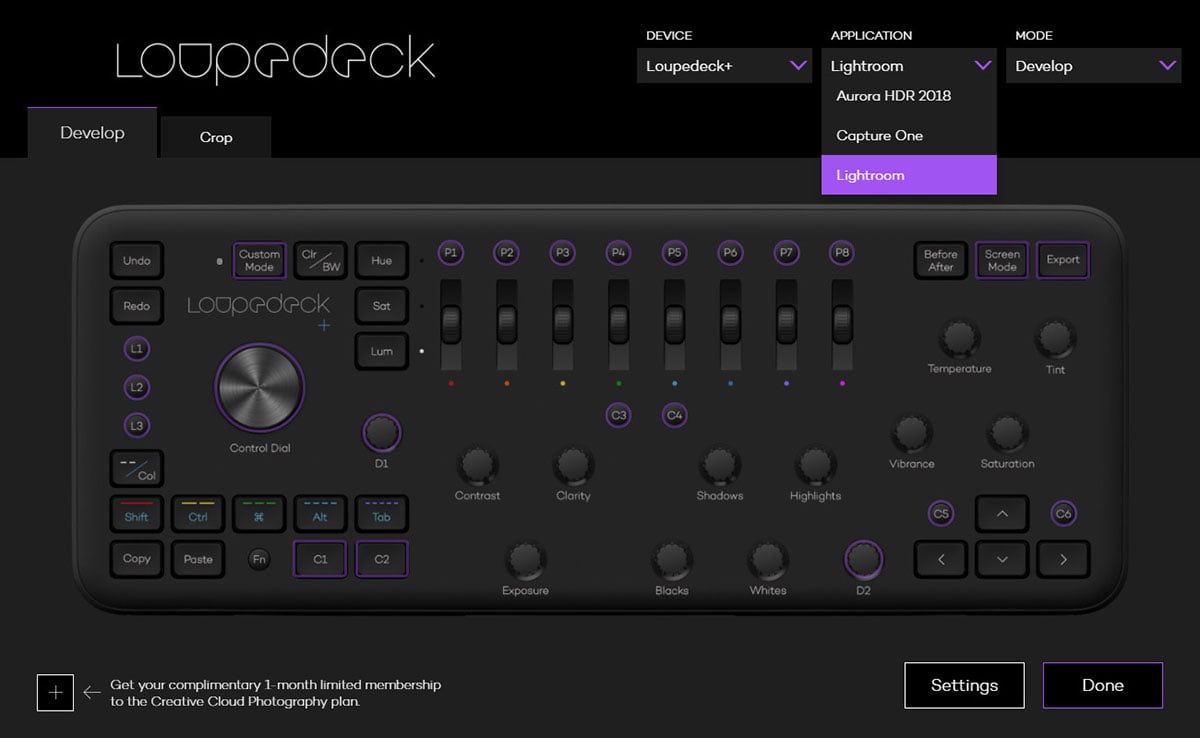Click the Tab key on device

(x=381, y=514)
